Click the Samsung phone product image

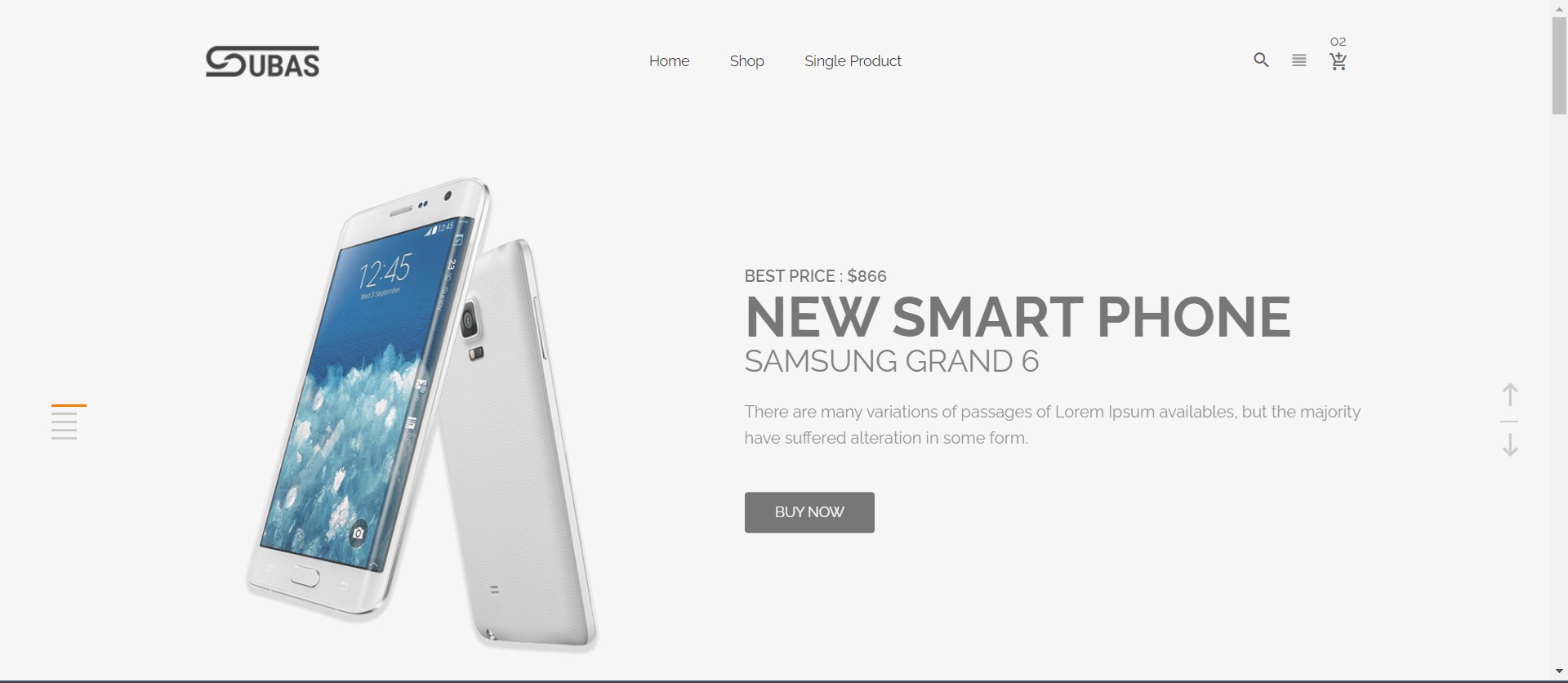[x=421, y=414]
